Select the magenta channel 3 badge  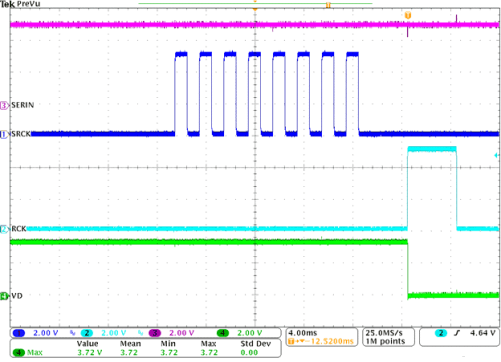(155, 333)
